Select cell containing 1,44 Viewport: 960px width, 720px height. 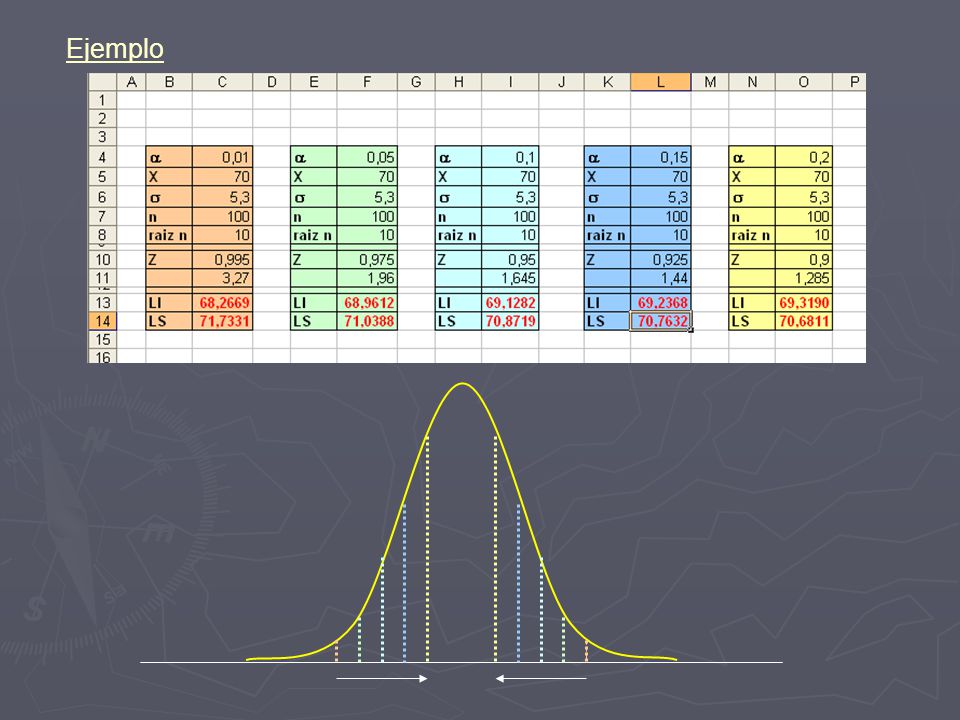[661, 278]
